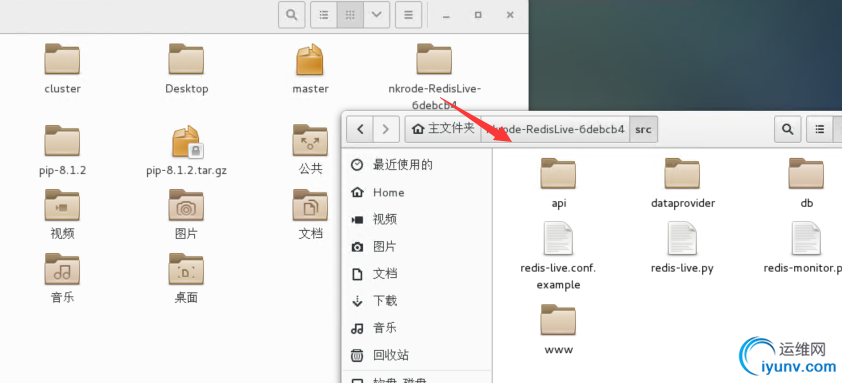Select the redis-live.py file
842x383 pixels.
pyautogui.click(x=683, y=239)
